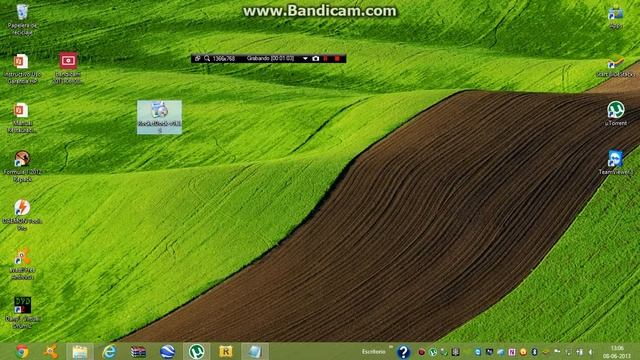
Task: Click the Bandicam window-target icon
Action: click(197, 58)
